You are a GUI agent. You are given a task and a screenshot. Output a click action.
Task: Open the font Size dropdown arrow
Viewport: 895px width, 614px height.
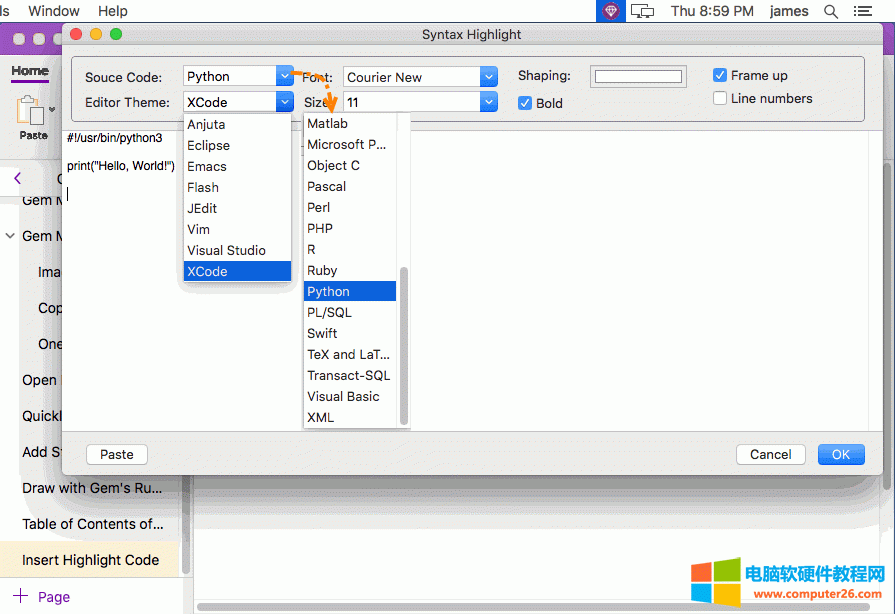click(x=488, y=102)
